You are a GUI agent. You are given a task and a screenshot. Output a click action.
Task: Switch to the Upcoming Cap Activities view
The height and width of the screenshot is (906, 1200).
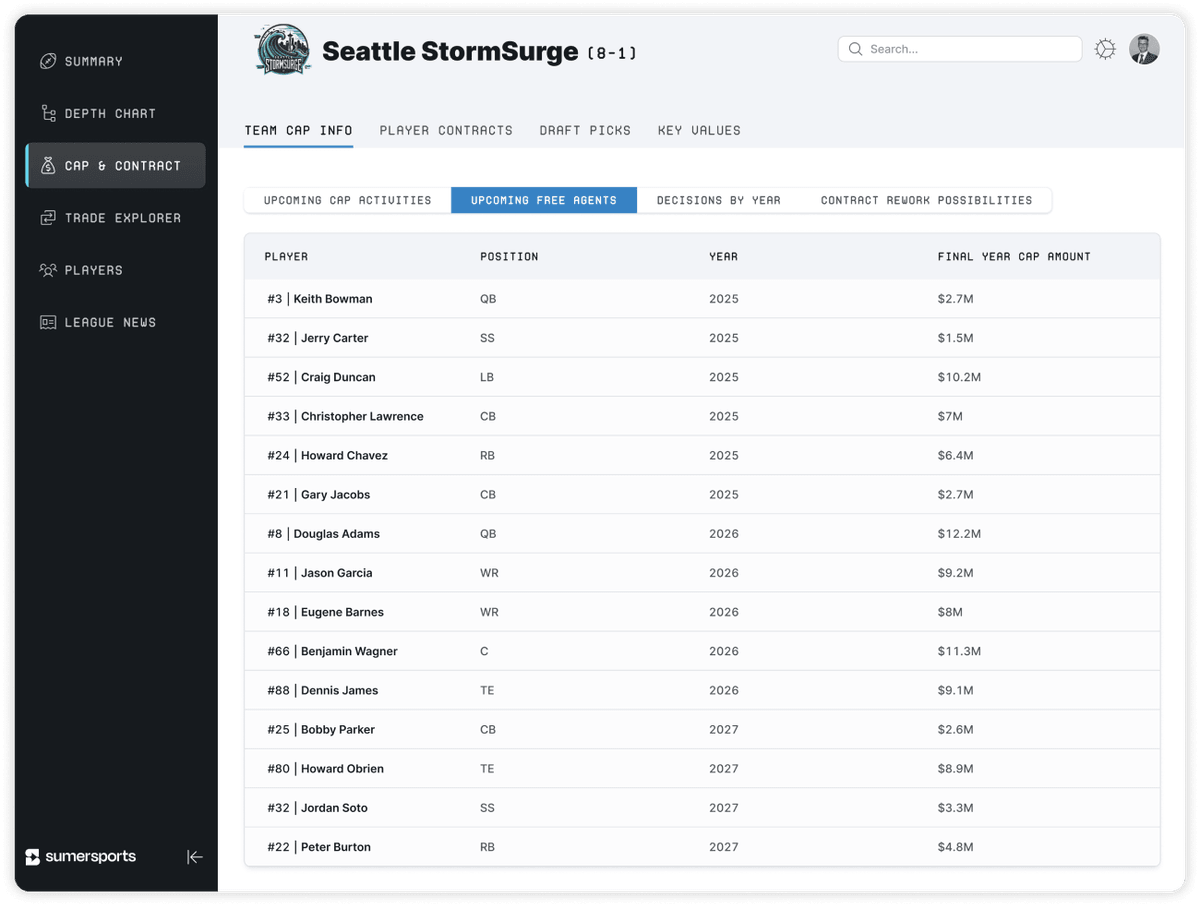(346, 200)
